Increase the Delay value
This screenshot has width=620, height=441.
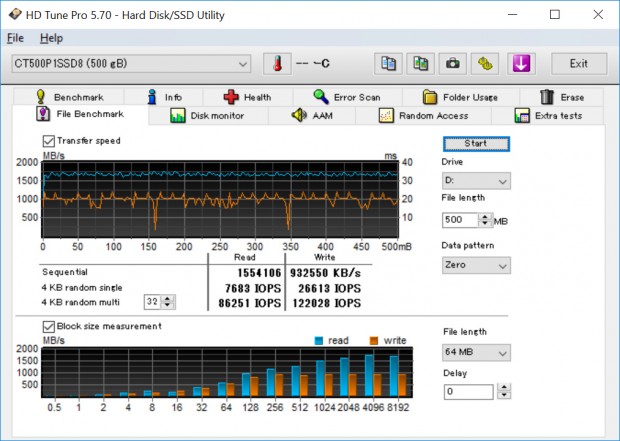pos(504,387)
